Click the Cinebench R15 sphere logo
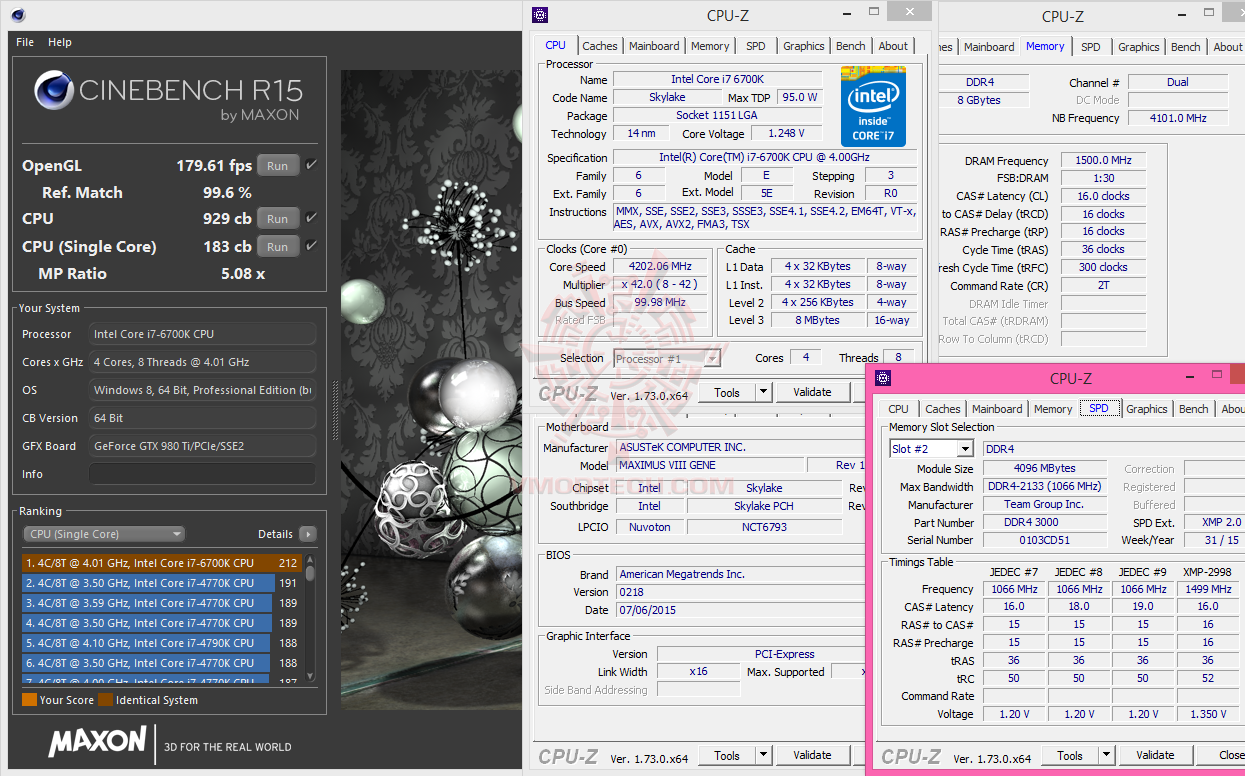 [x=54, y=91]
